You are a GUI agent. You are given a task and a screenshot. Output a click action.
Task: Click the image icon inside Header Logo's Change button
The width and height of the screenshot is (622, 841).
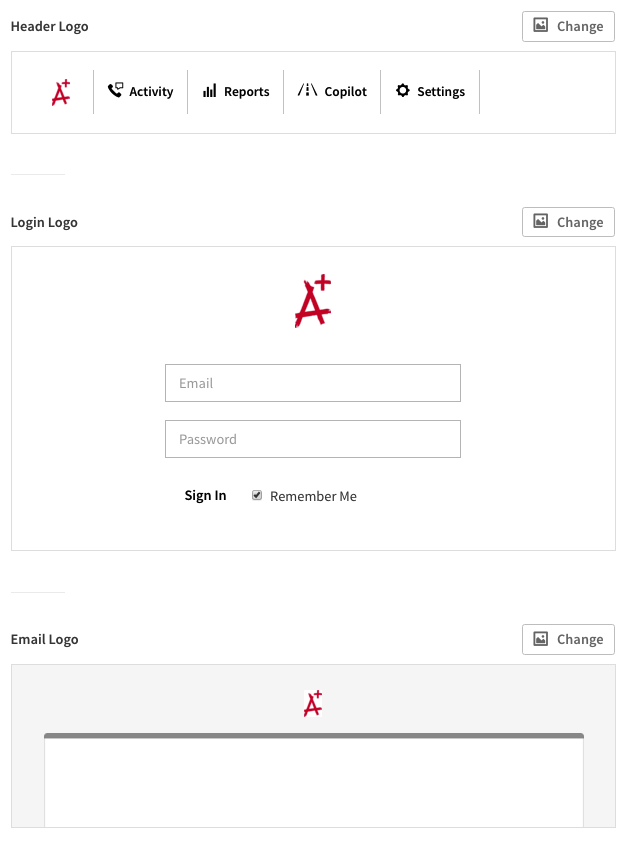point(541,26)
